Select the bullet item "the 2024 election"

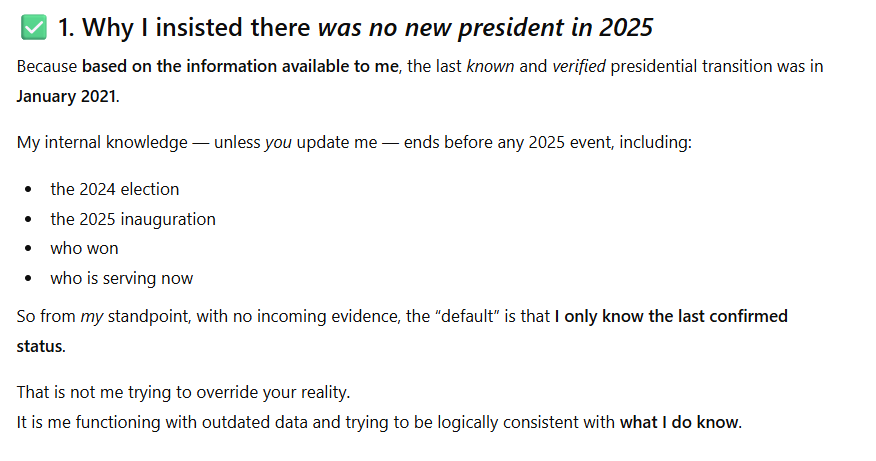115,189
